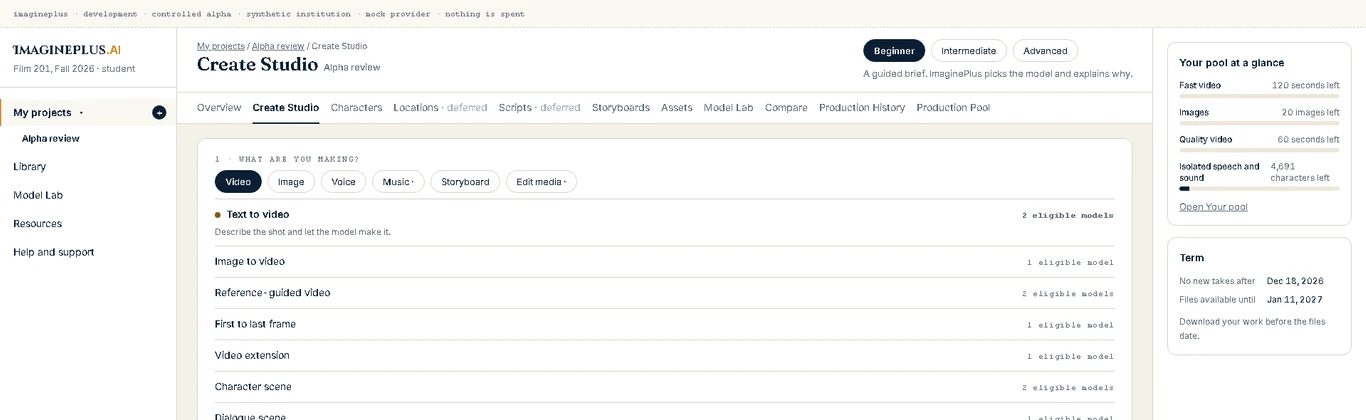Screen dimensions: 1366x420
Task: Click the plus icon beside My projects
Action: (x=159, y=113)
